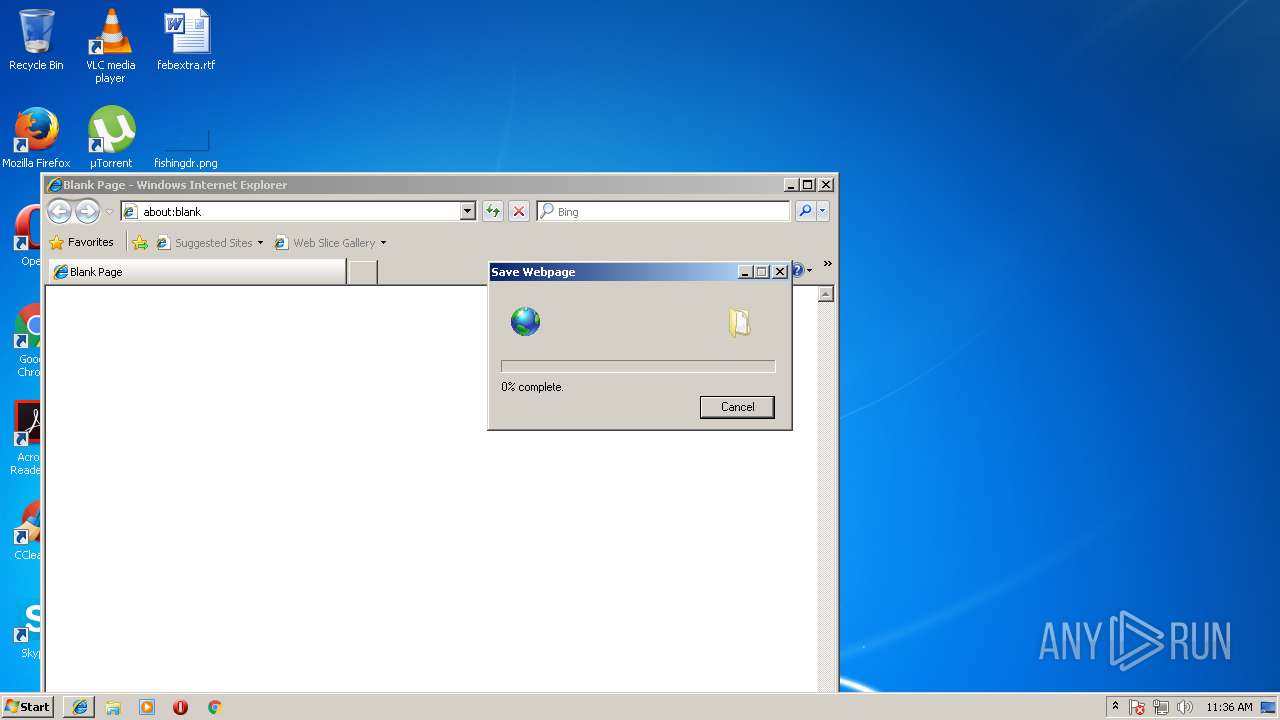Click the Show desktop button
1280x720 pixels.
click(x=1270, y=707)
